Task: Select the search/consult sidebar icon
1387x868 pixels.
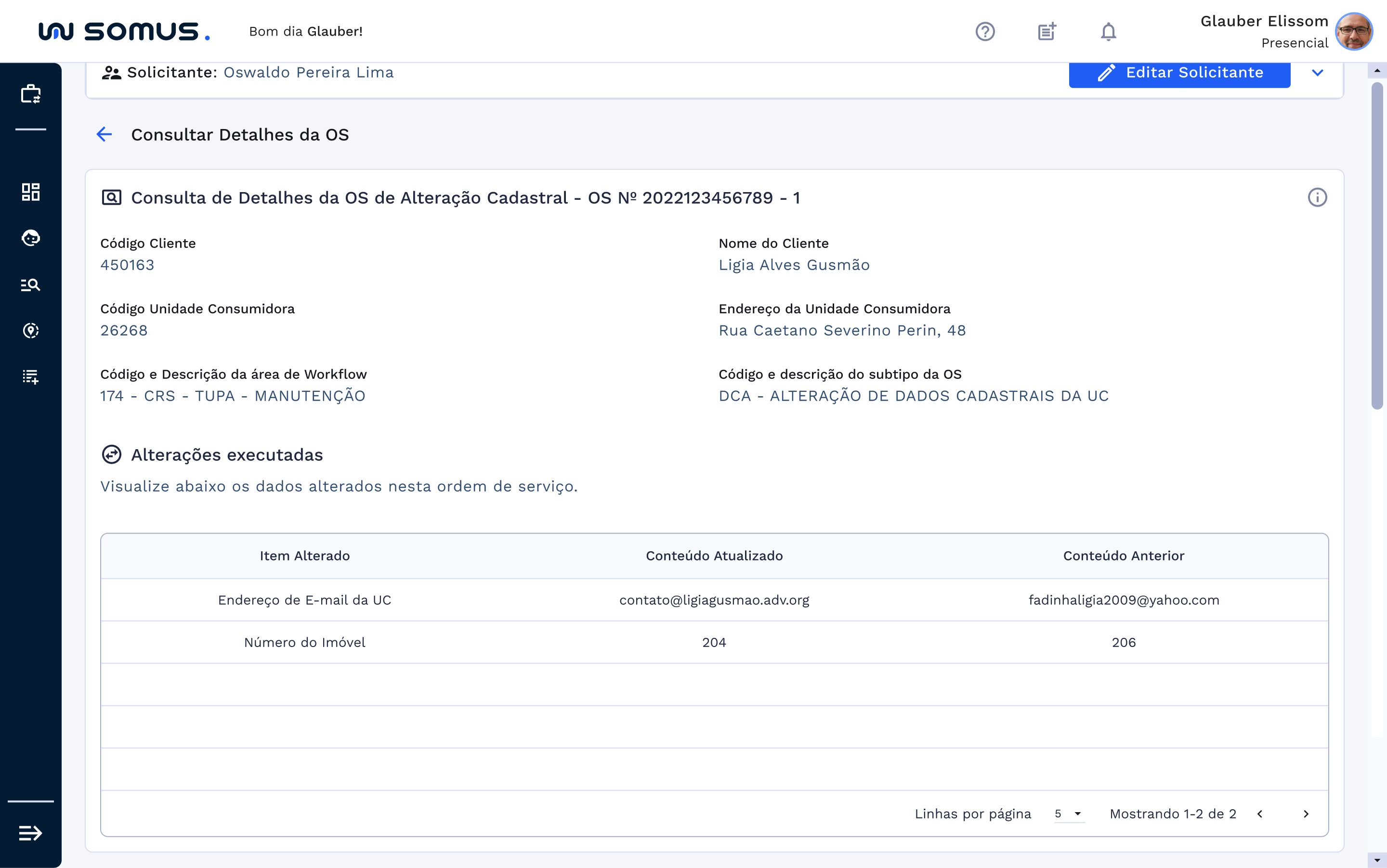Action: click(30, 284)
